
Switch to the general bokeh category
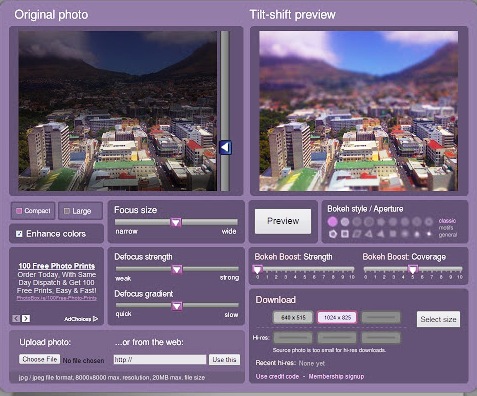(x=448, y=235)
